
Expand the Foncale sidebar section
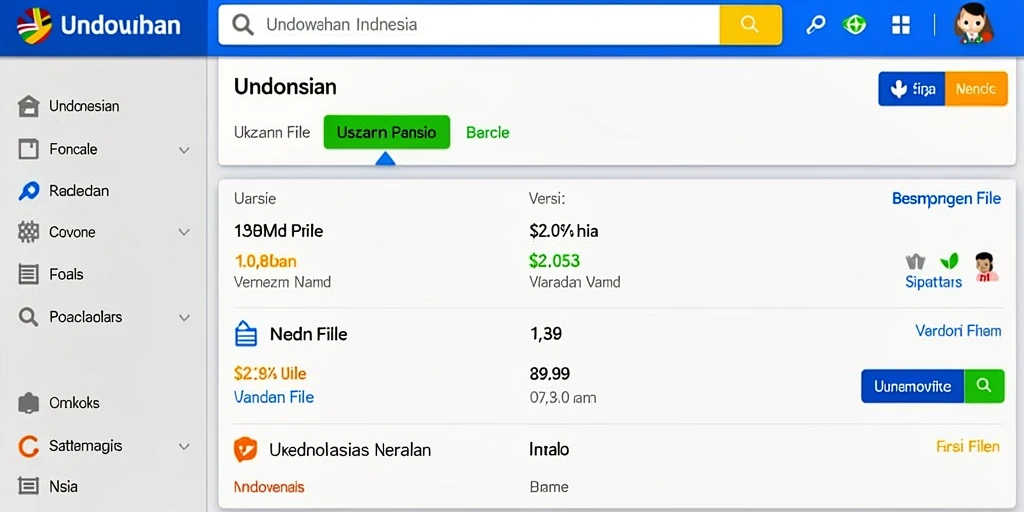(184, 150)
